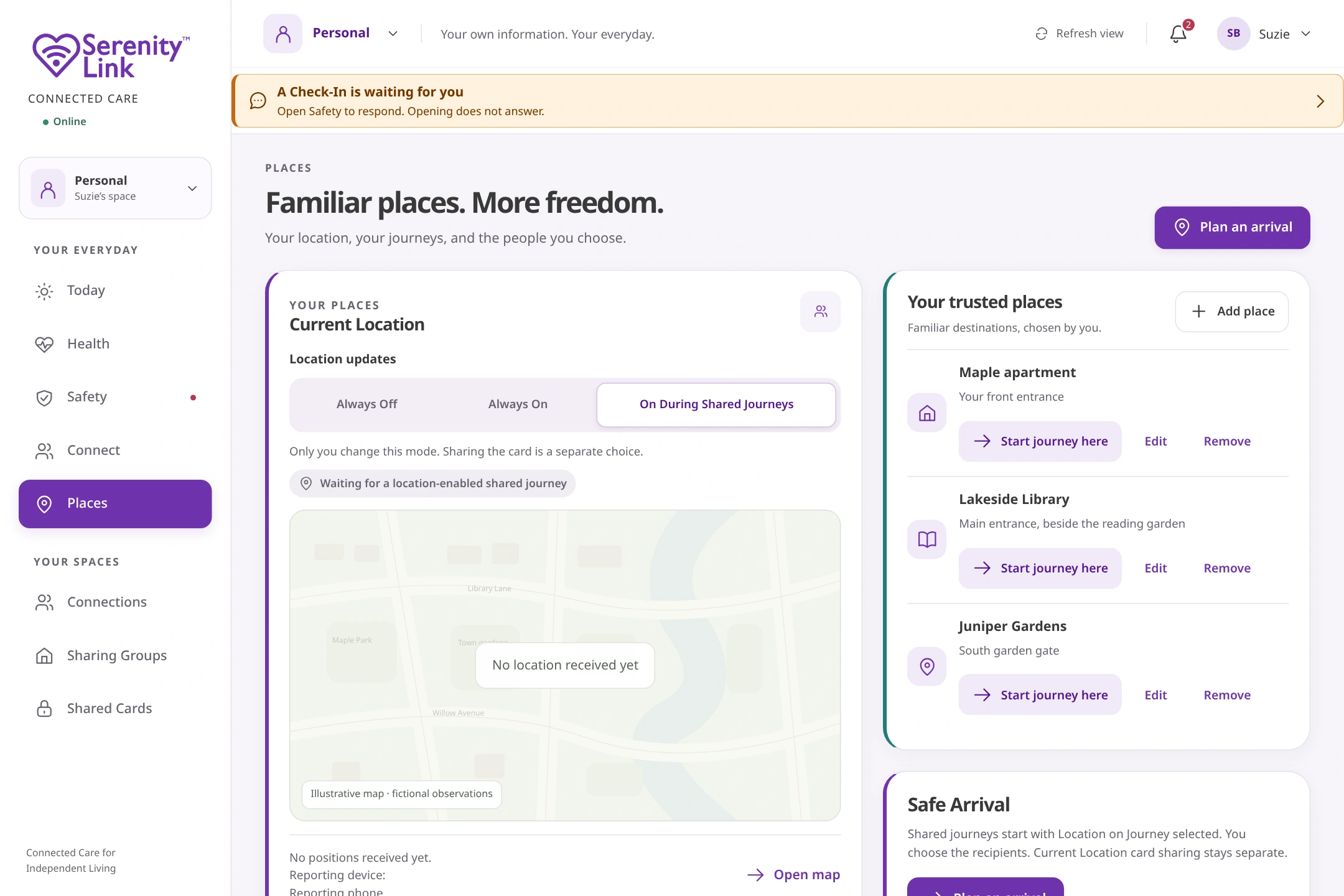
Task: Click the waiting for shared journey status chip
Action: 432,483
